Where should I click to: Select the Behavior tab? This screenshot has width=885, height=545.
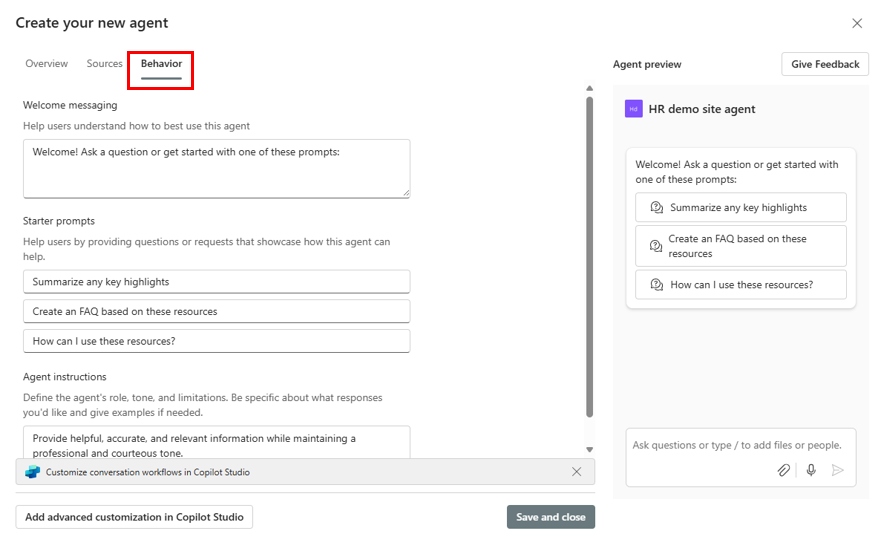[161, 64]
